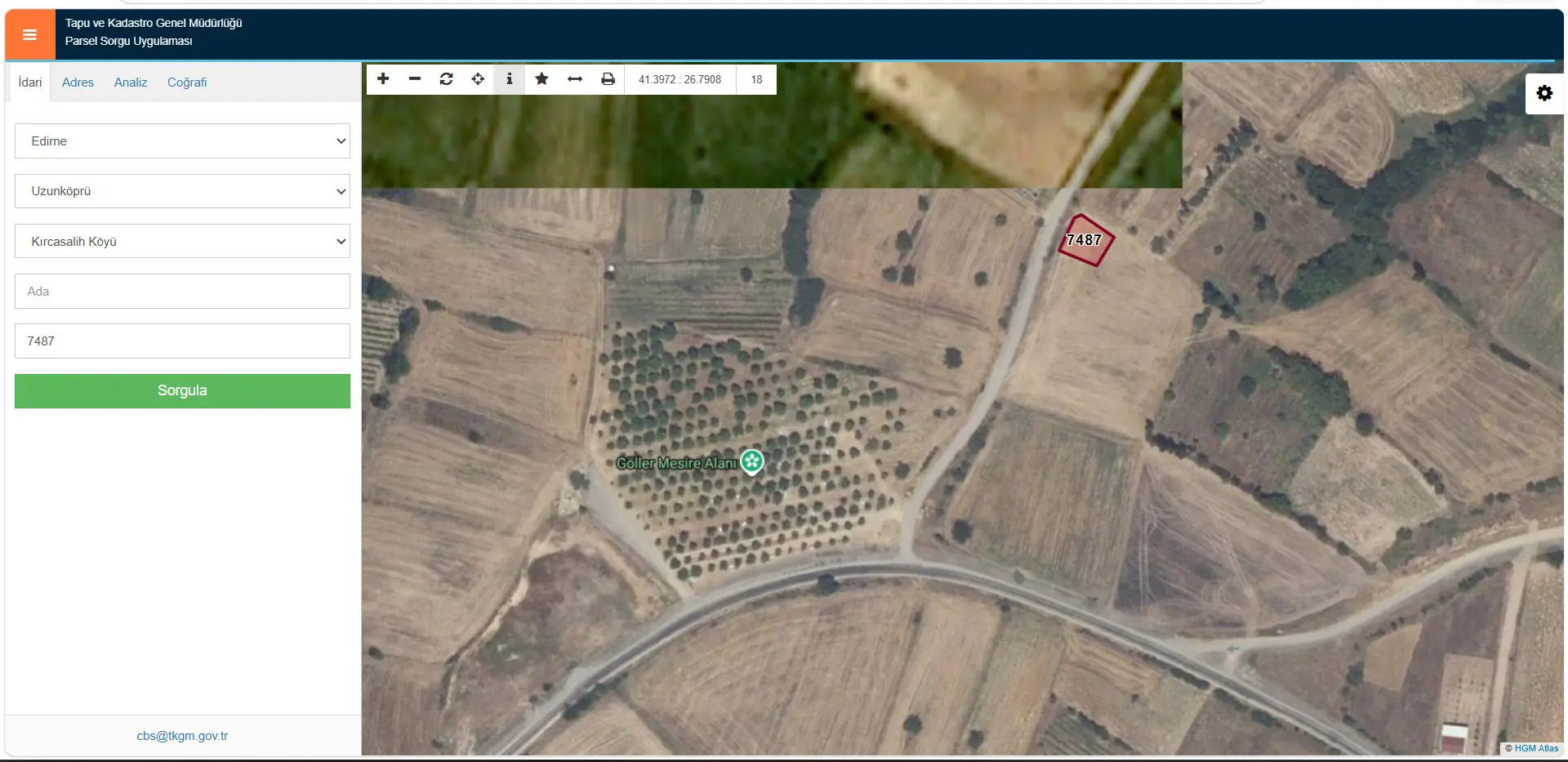1568x762 pixels.
Task: Click the HGM Atlas attribution link
Action: click(1536, 748)
